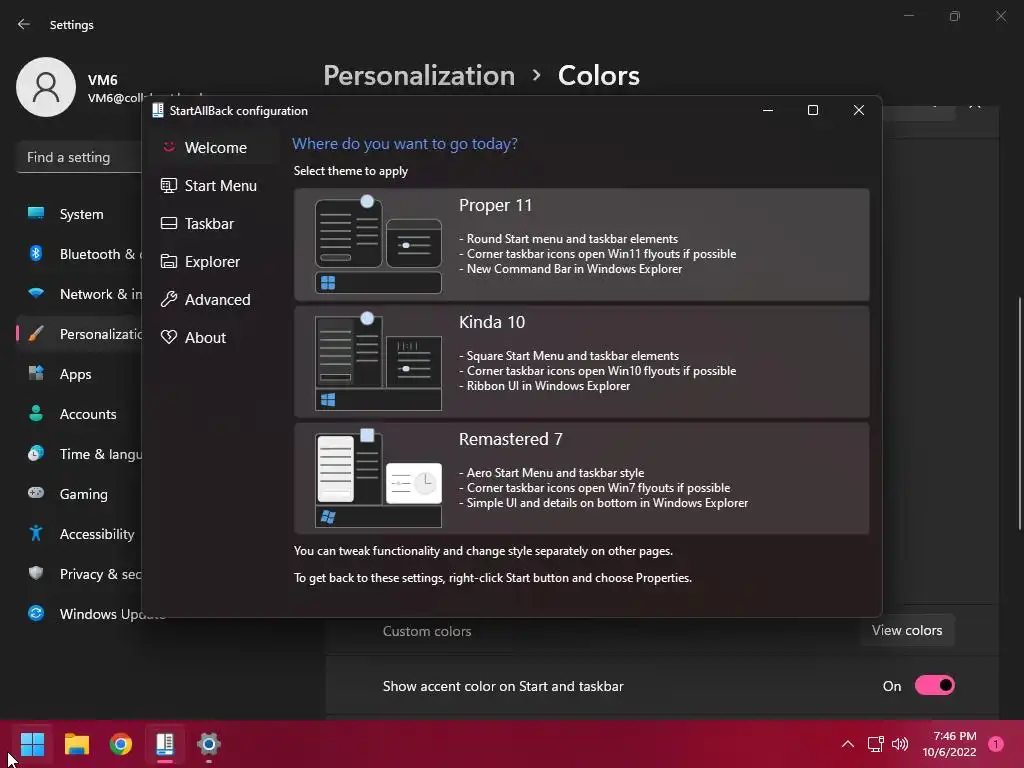
Task: Click the Advanced wrench icon
Action: click(169, 299)
